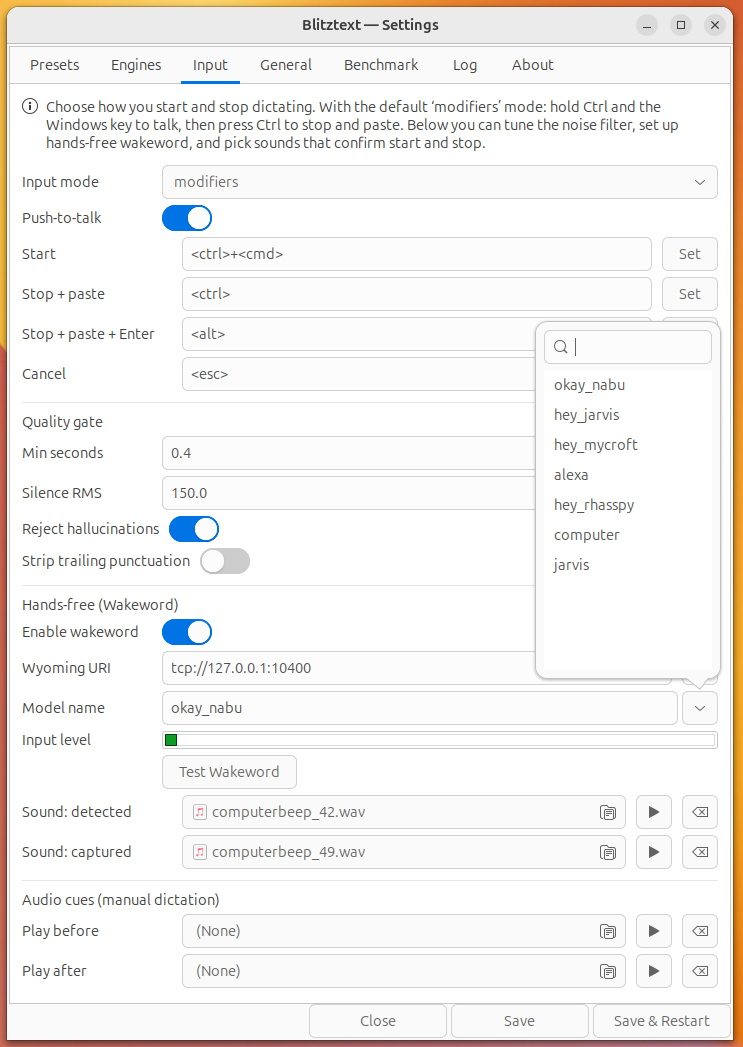The height and width of the screenshot is (1047, 743).
Task: Play the 'Play before' audio cue
Action: (x=654, y=931)
